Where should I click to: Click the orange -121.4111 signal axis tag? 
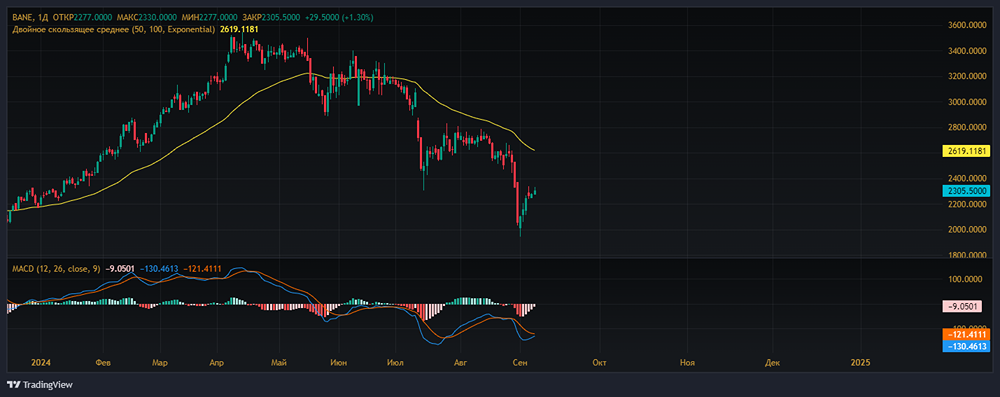[x=965, y=334]
